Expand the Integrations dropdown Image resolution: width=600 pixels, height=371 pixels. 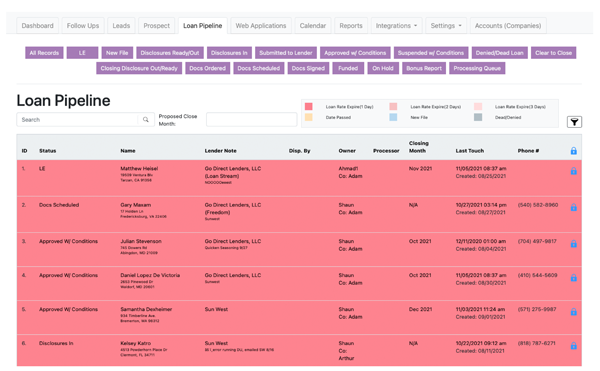point(396,26)
